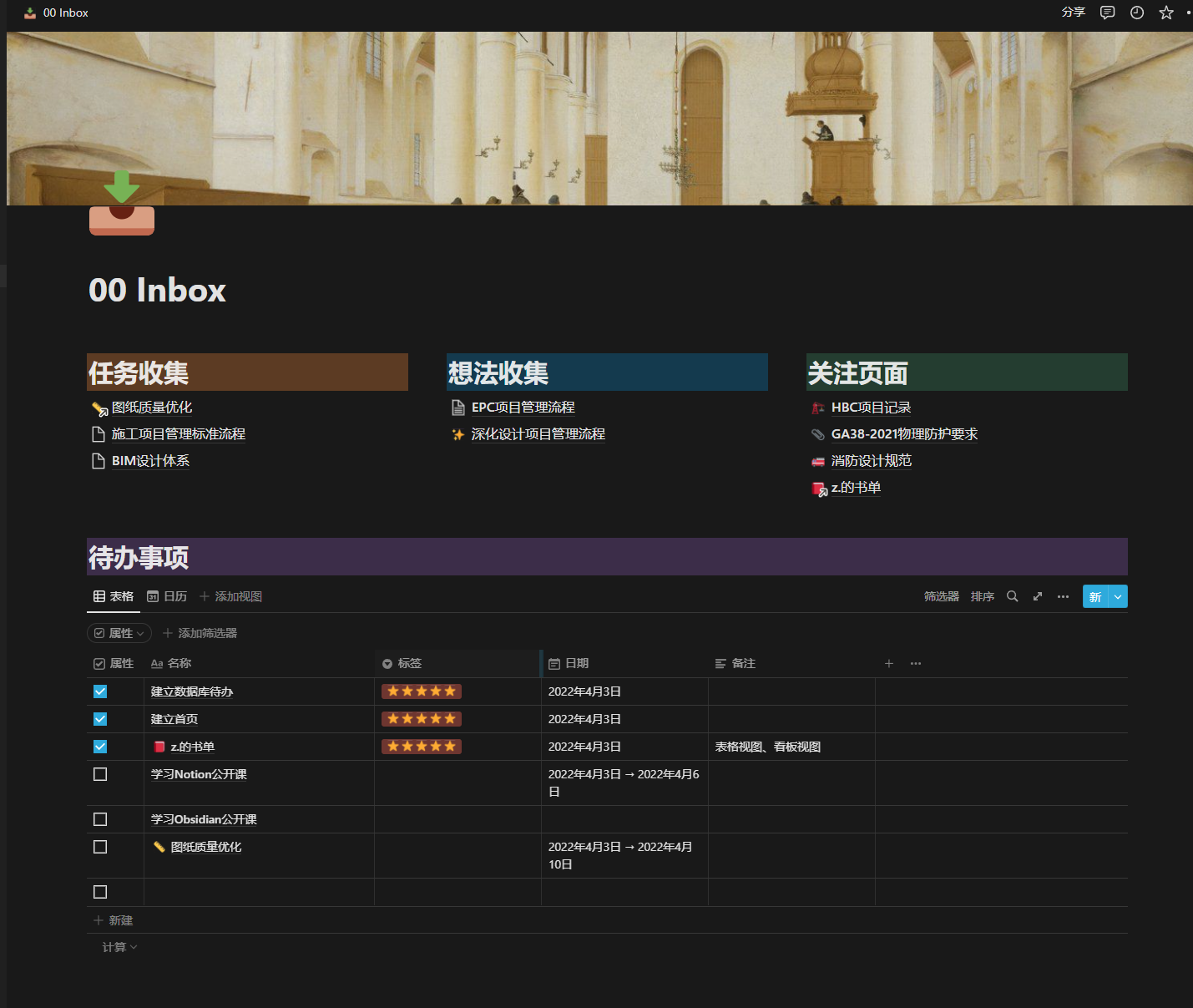Click the 待办事项 heading block
Screen dimensions: 1193x1008
(x=607, y=557)
